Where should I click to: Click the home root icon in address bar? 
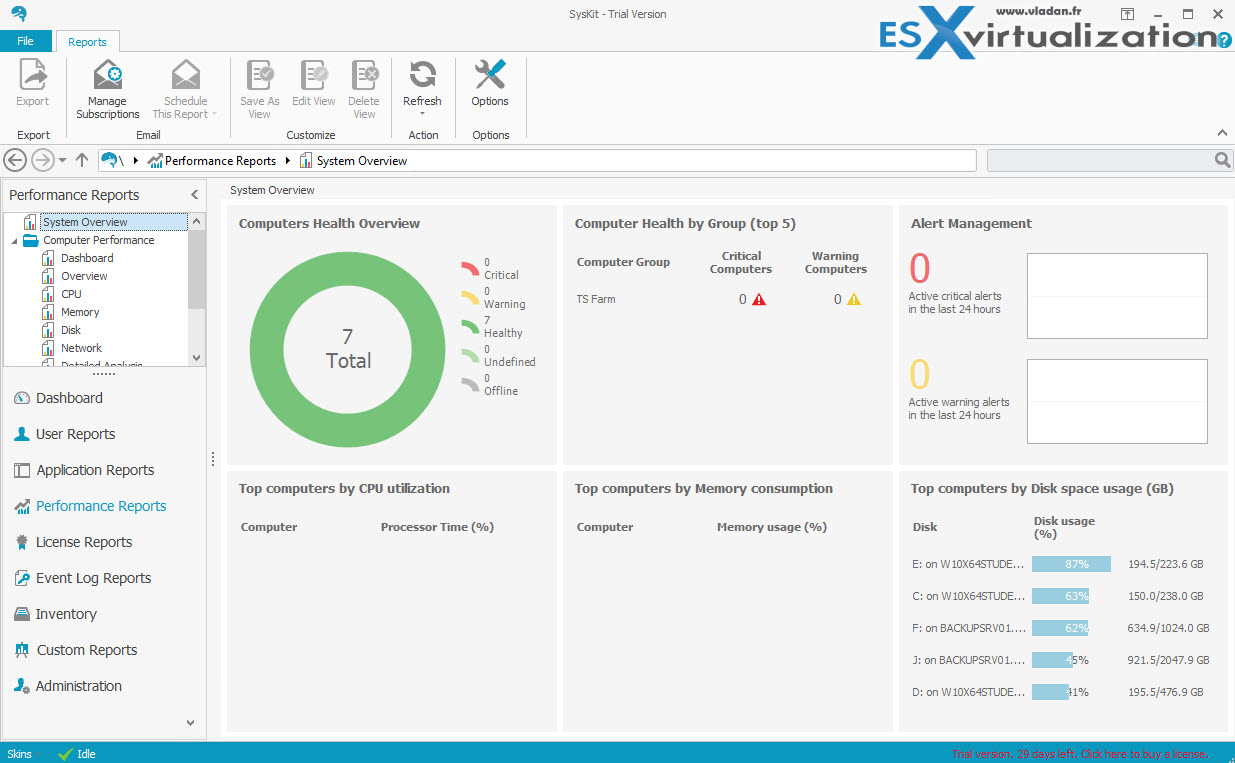110,160
